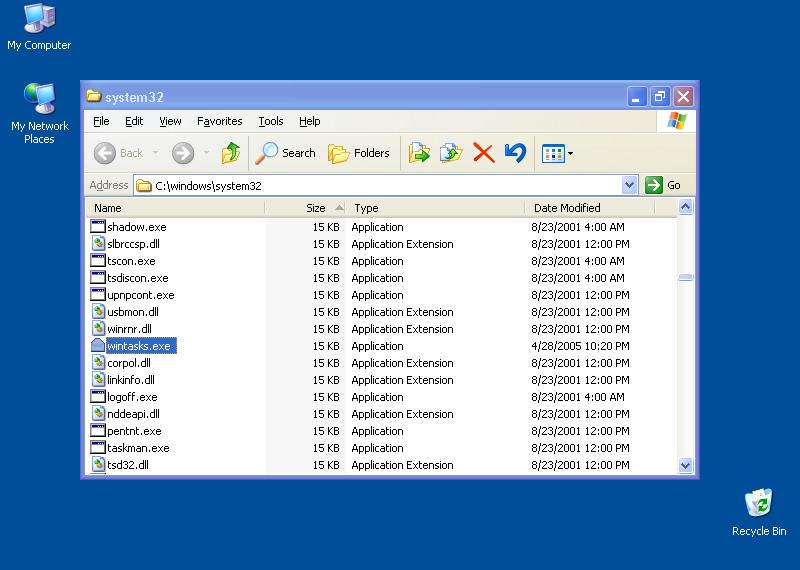Expand the Address bar dropdown arrow
The image size is (800, 570).
pyautogui.click(x=629, y=185)
